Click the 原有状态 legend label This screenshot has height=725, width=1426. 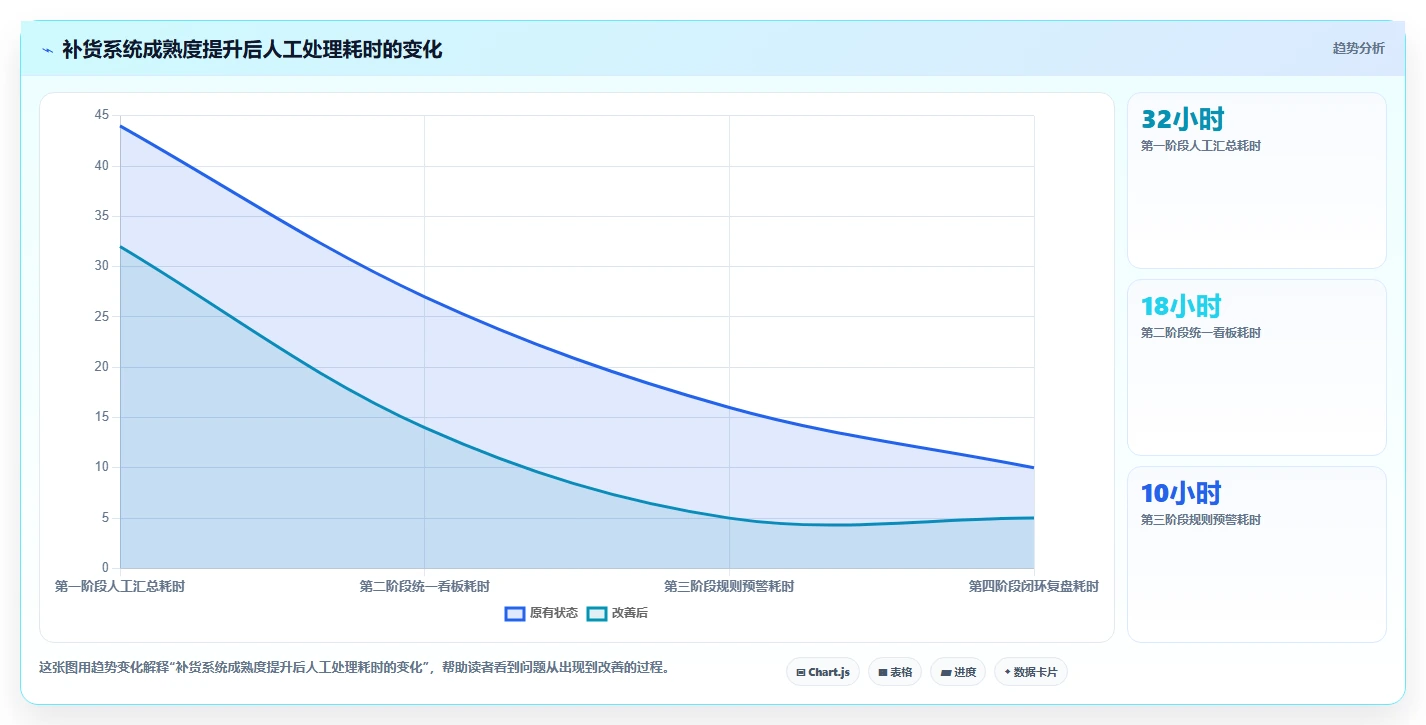(554, 613)
